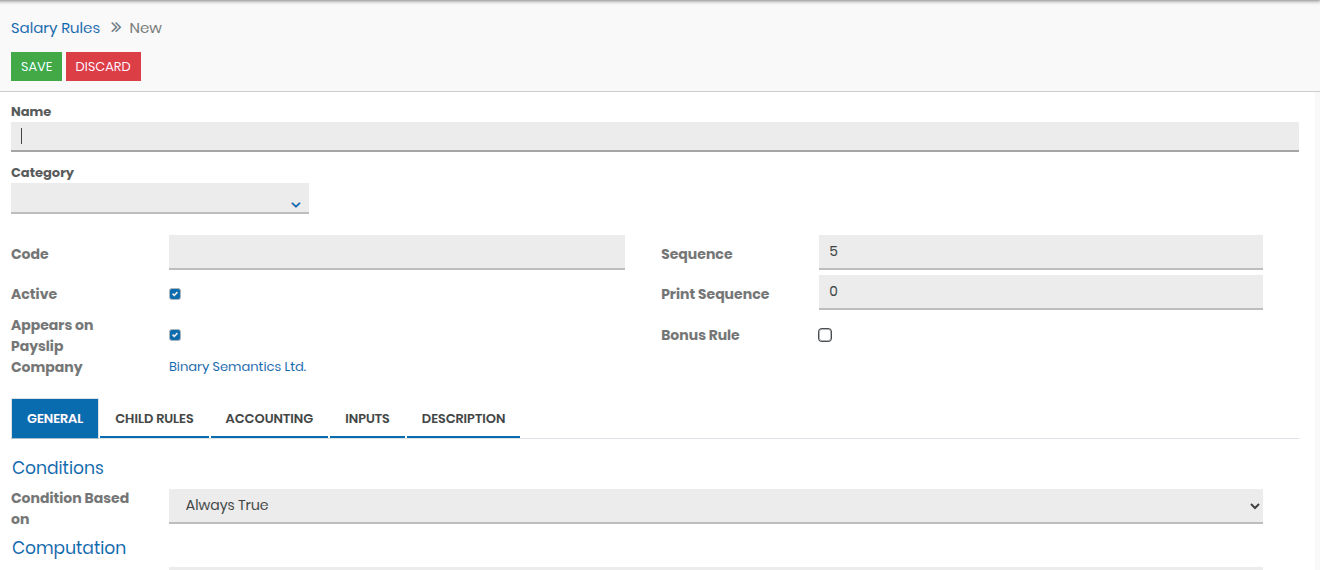This screenshot has height=570, width=1320.
Task: Open the Child Rules tab
Action: coord(154,419)
